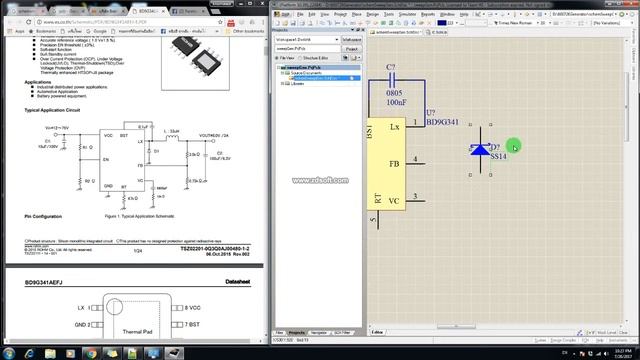This screenshot has height=360, width=640.
Task: Collapse the sweepGen.PrjPcb project tree node
Action: (x=278, y=68)
